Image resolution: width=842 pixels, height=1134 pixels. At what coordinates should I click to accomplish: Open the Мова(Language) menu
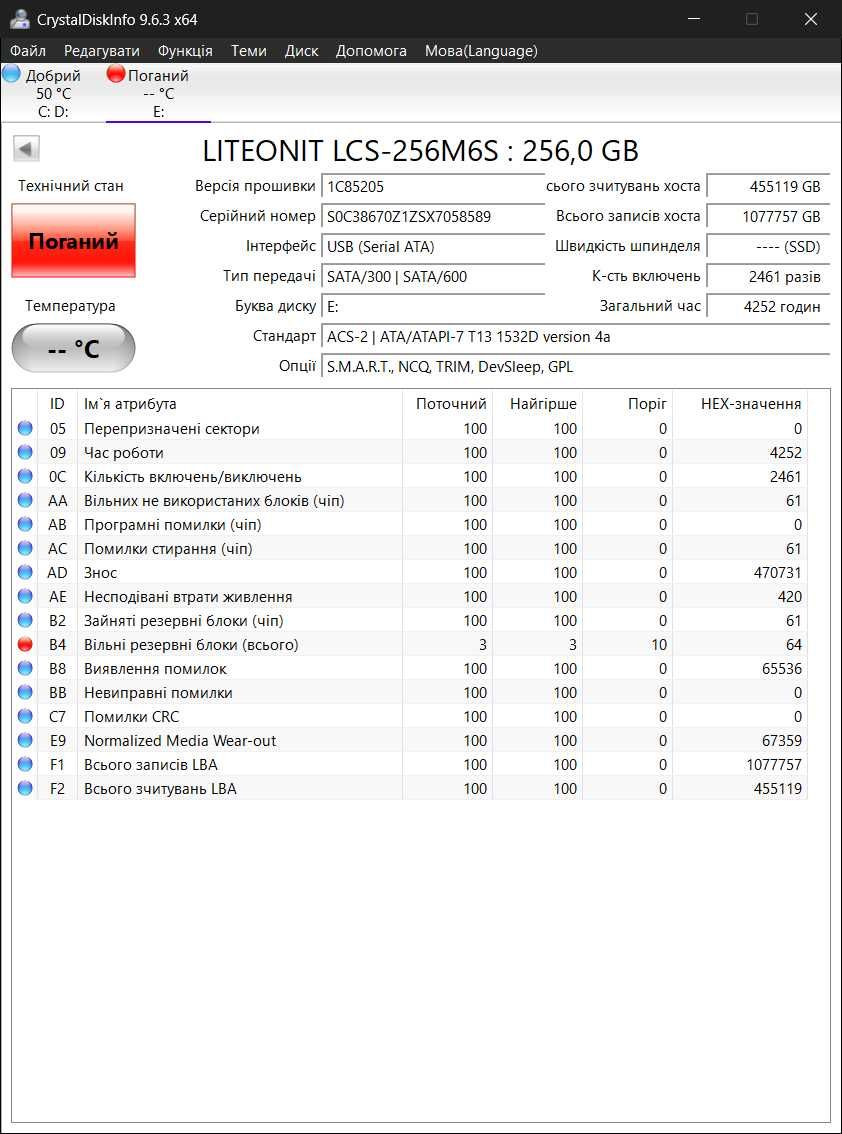click(481, 51)
